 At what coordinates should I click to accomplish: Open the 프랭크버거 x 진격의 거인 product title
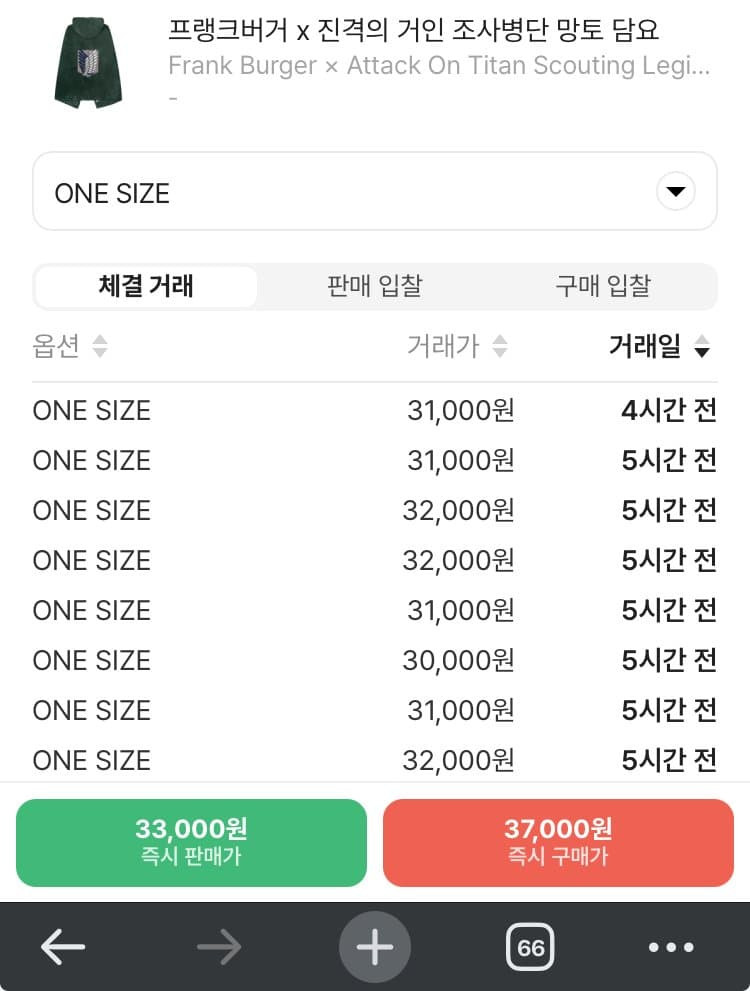[414, 29]
